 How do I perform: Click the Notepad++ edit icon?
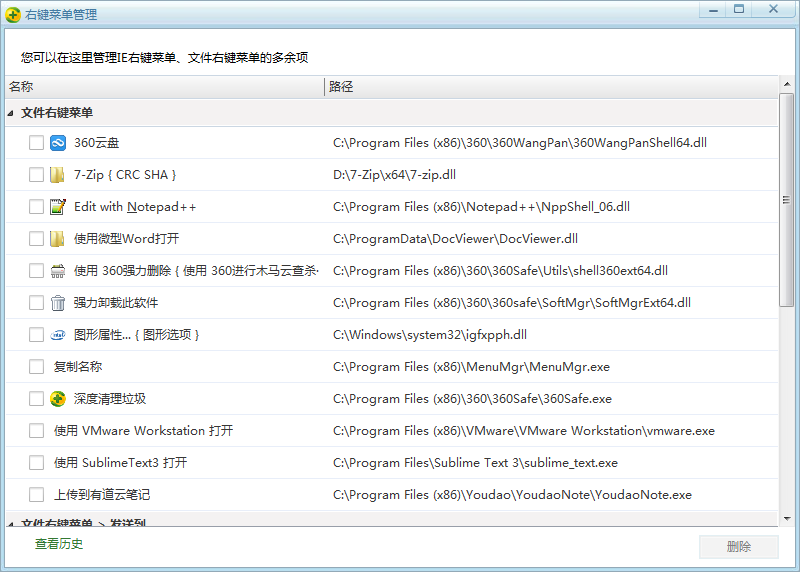[x=58, y=207]
